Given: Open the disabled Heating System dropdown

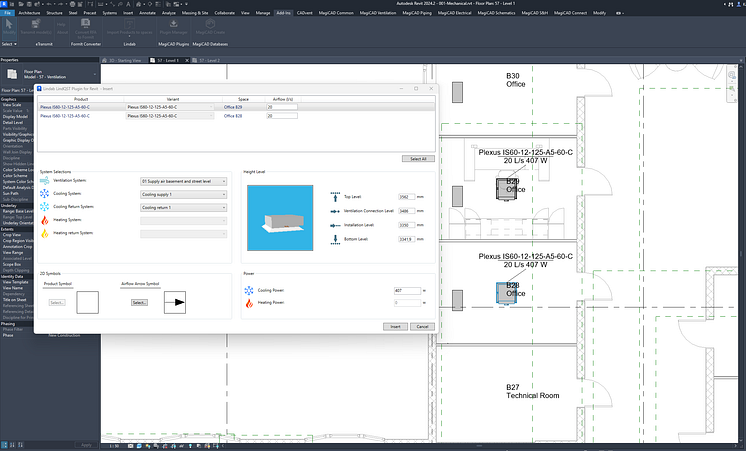Looking at the screenshot, I should tap(183, 221).
